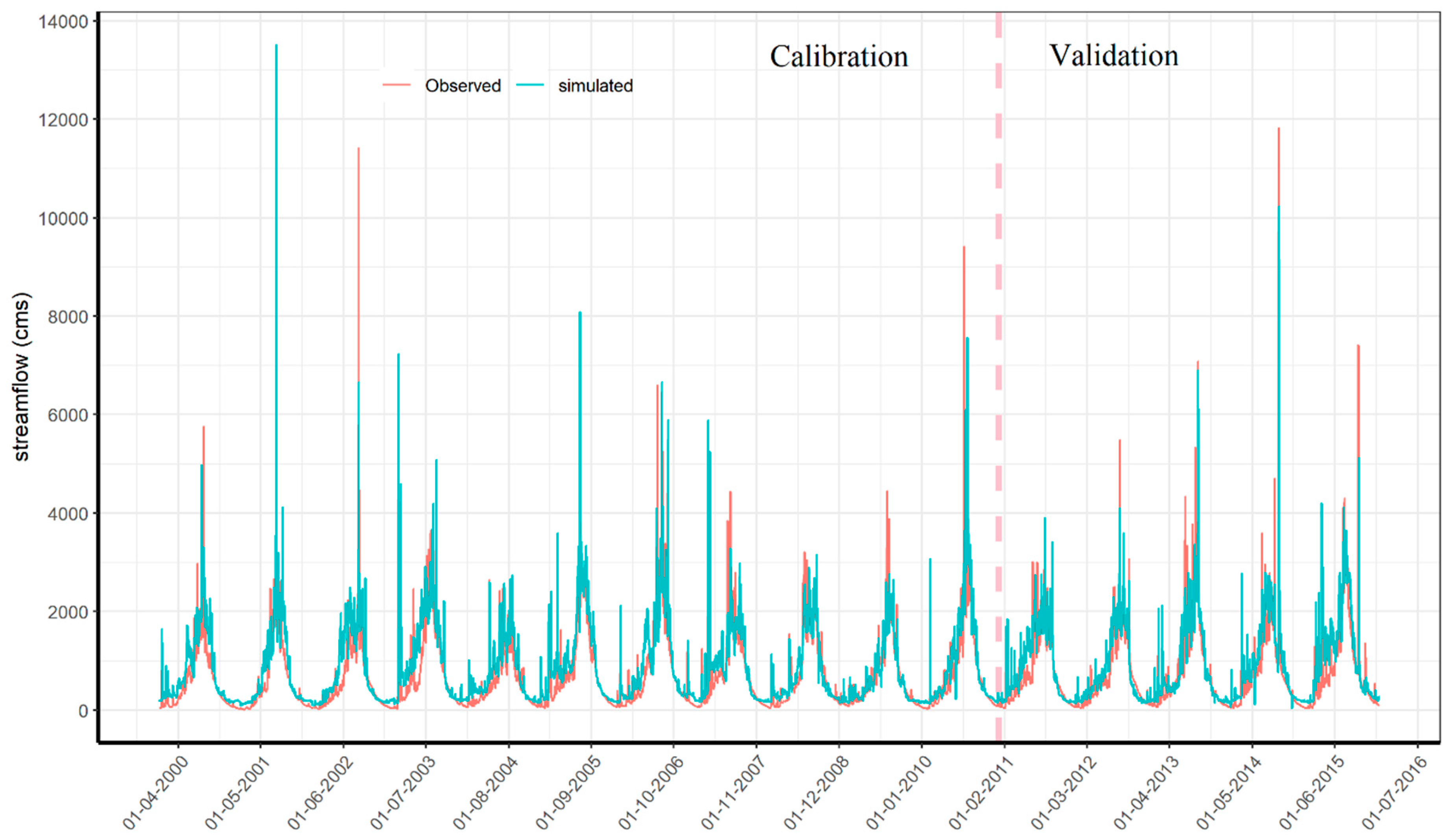Click the 4000 y-axis tick label
Viewport: 1450px width, 840px height.
[67, 514]
